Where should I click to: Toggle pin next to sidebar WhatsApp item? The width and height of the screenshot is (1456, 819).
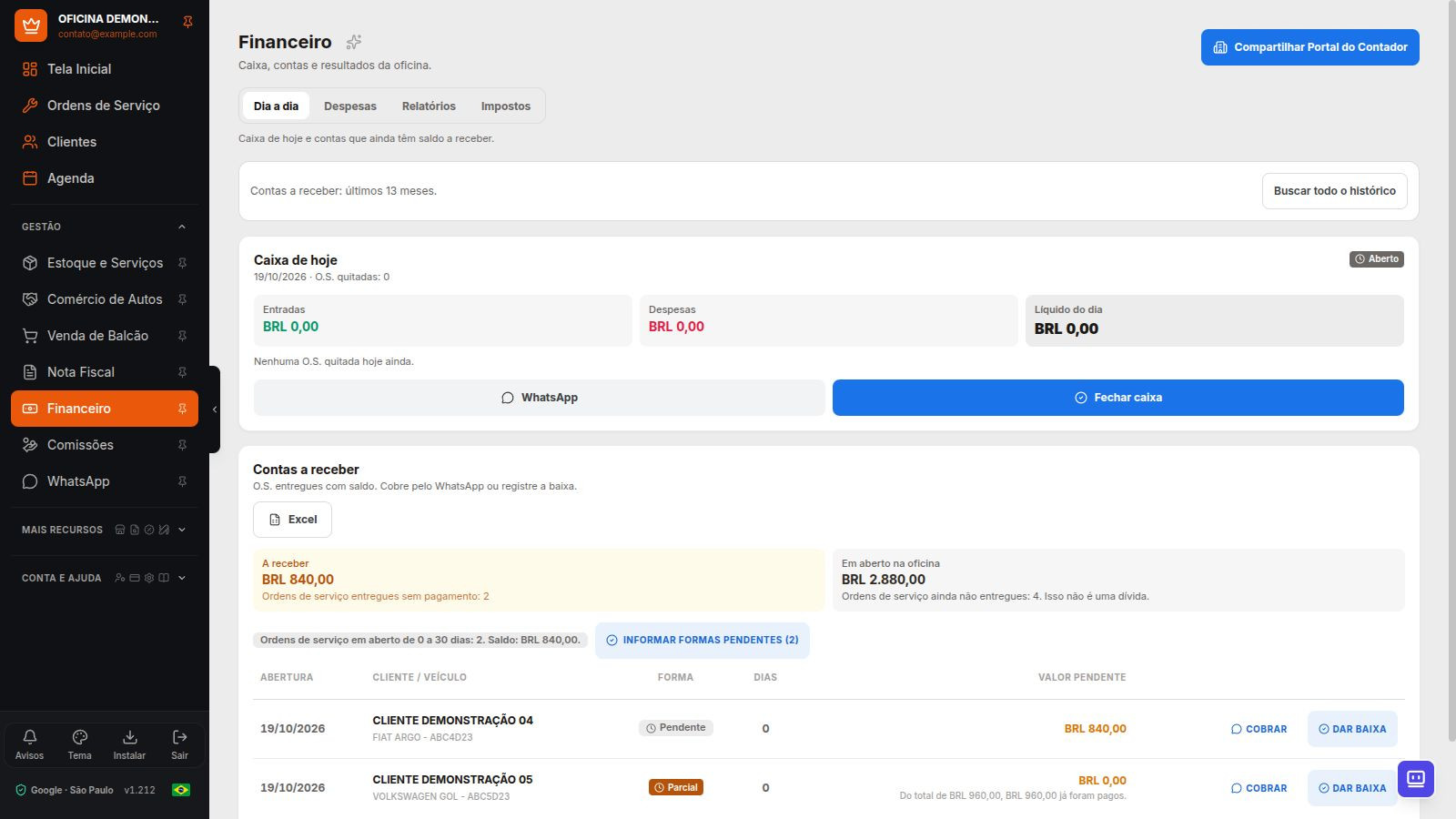pos(182,481)
